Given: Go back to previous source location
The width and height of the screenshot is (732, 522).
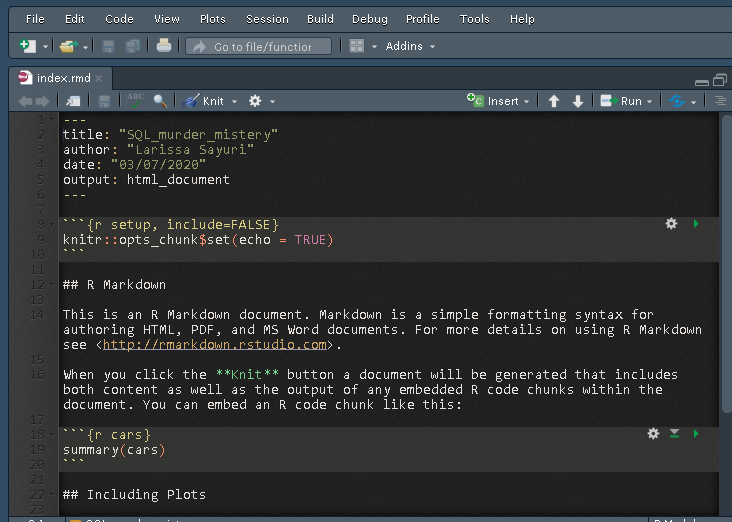Looking at the screenshot, I should pyautogui.click(x=25, y=101).
